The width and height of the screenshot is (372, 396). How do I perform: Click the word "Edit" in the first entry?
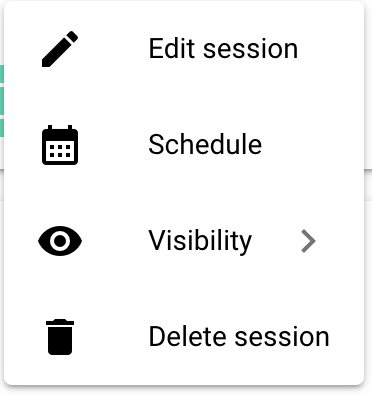171,49
